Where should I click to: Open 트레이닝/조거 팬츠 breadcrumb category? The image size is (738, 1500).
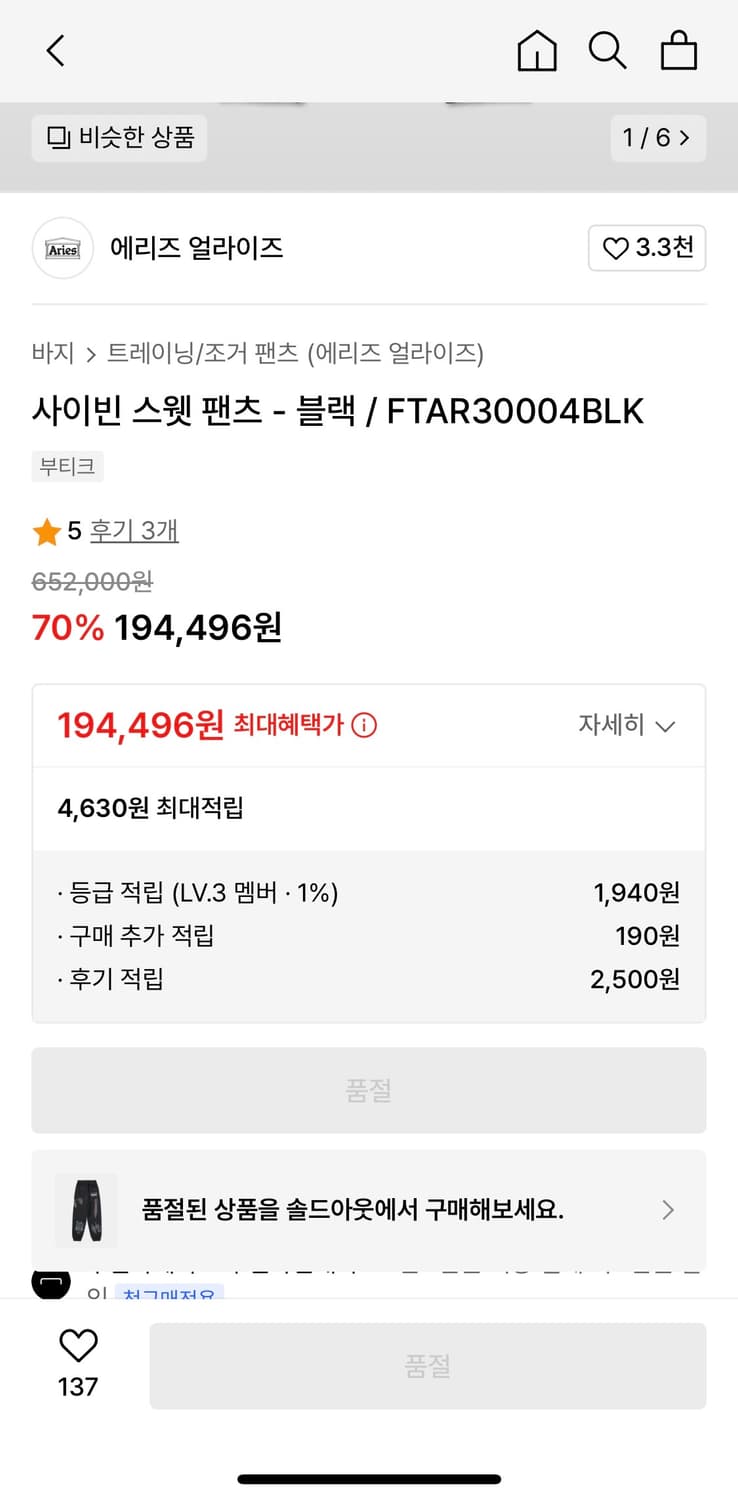tap(203, 353)
